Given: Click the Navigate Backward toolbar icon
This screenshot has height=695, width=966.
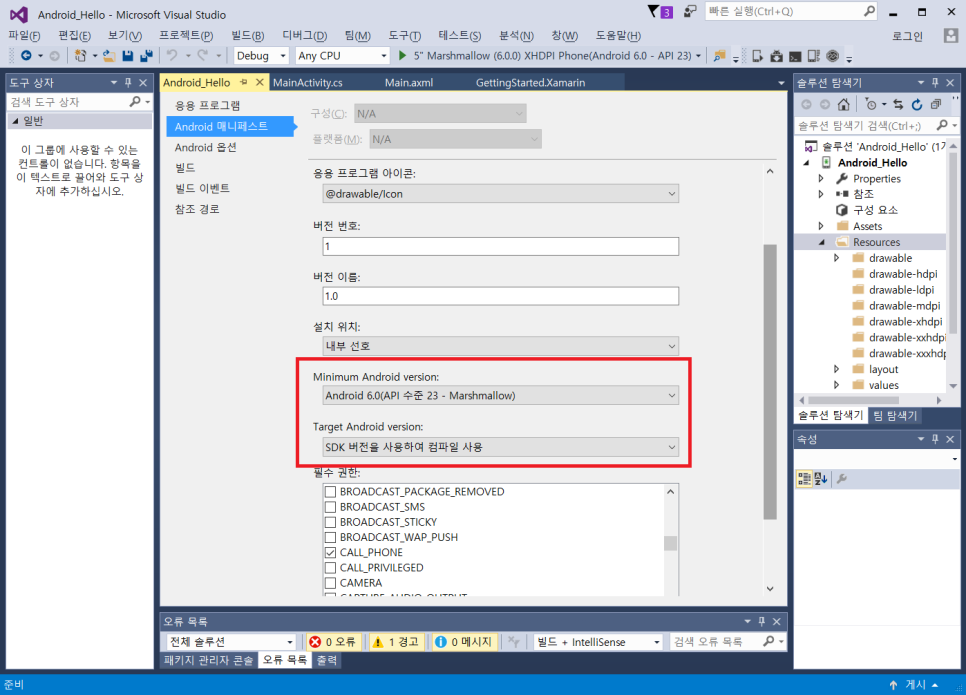Looking at the screenshot, I should coord(26,55).
